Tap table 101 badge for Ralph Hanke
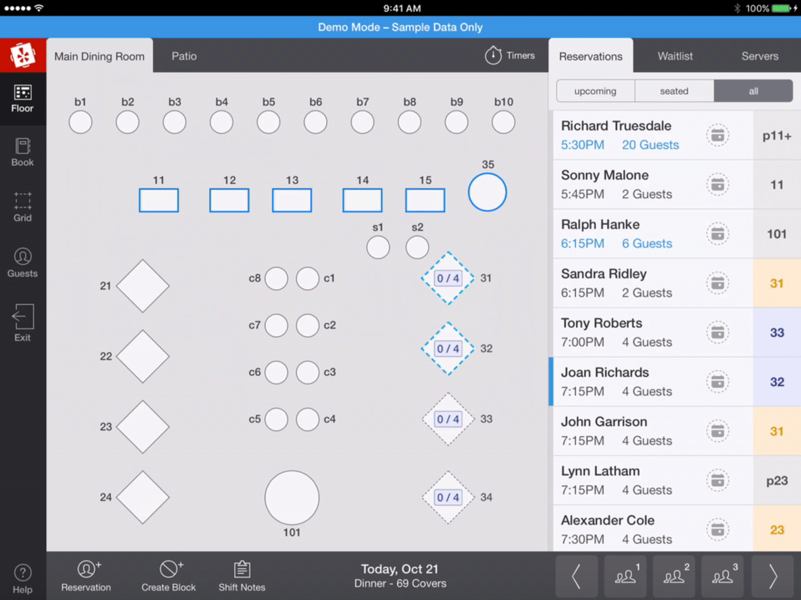The height and width of the screenshot is (600, 801). [777, 234]
